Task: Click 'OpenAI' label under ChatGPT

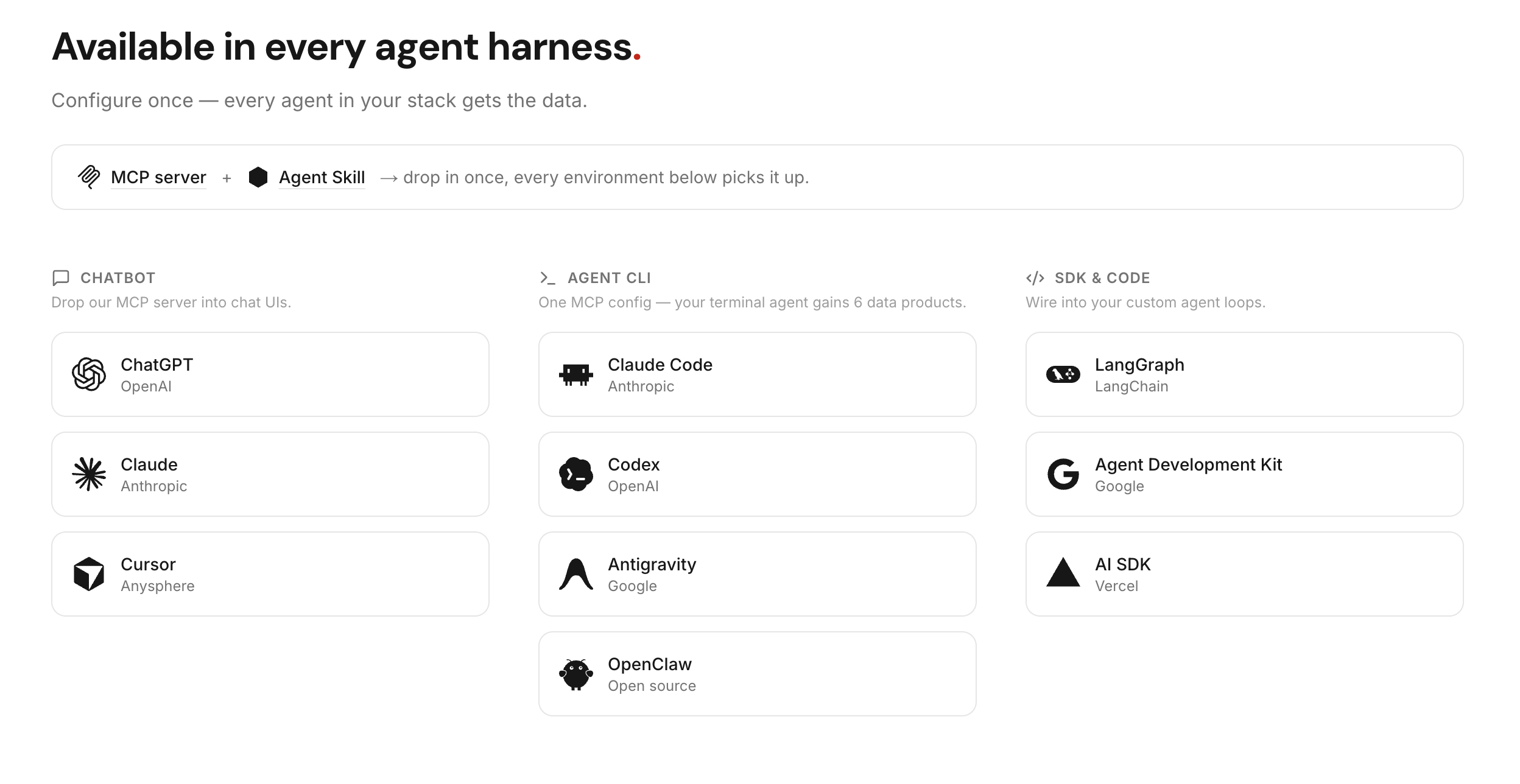Action: (x=146, y=387)
